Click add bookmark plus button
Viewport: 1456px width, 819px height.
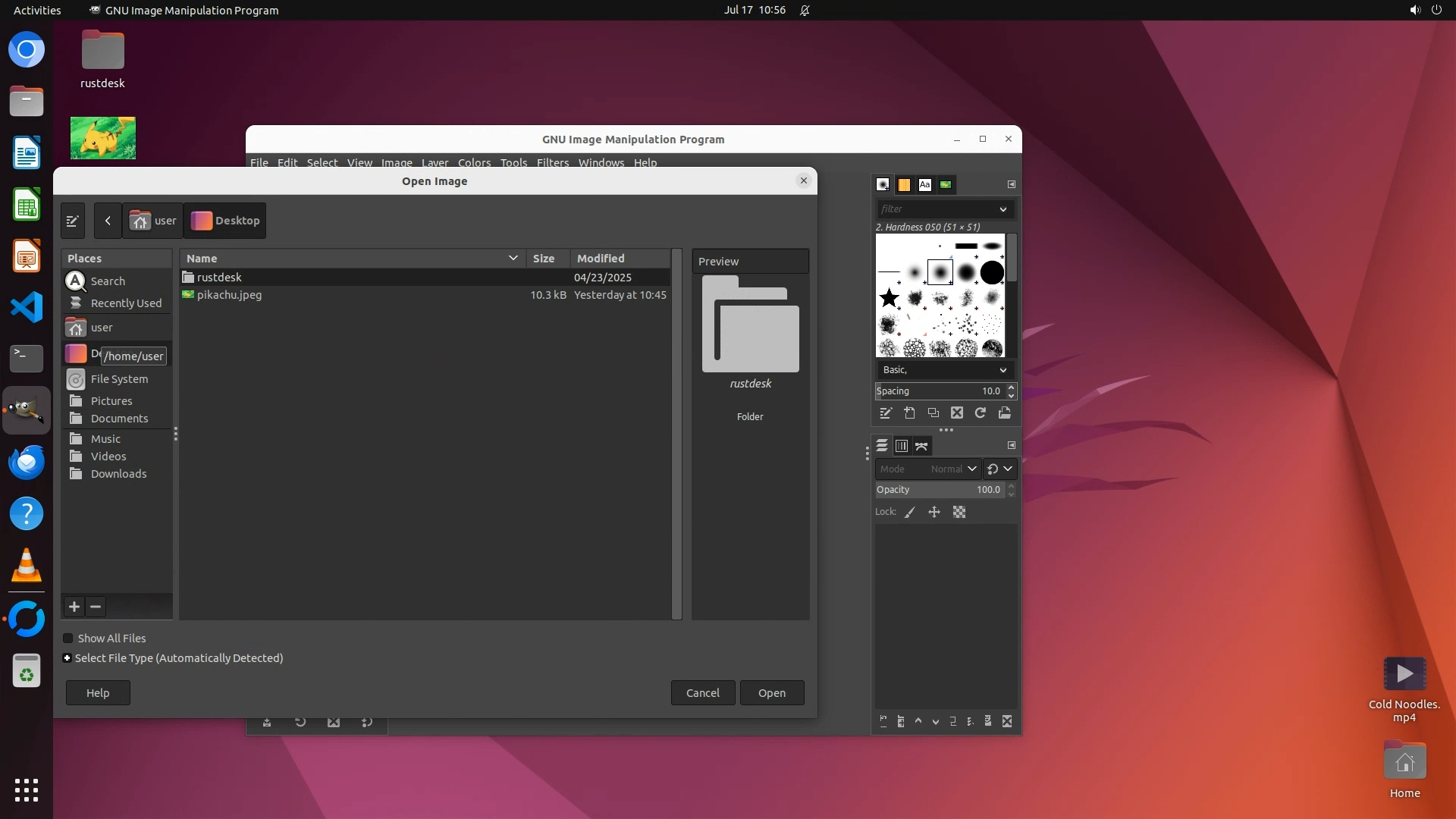click(x=74, y=607)
